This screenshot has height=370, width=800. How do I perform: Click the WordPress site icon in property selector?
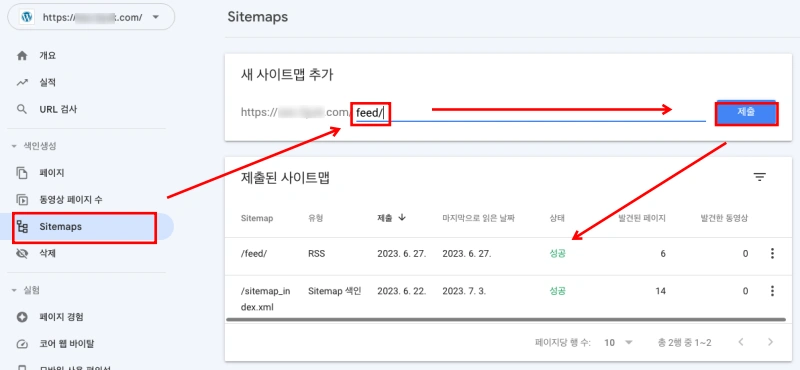(x=27, y=17)
